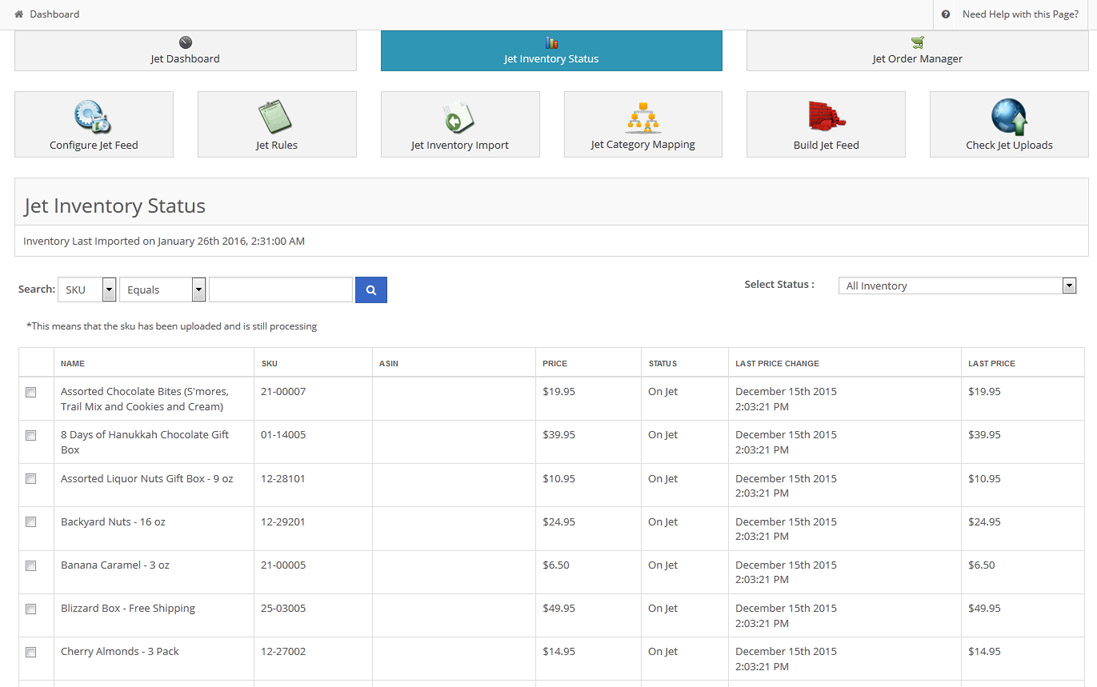Click the $6.50 value in the PRICE column
Viewport: 1097px width, 687px height.
click(x=556, y=565)
